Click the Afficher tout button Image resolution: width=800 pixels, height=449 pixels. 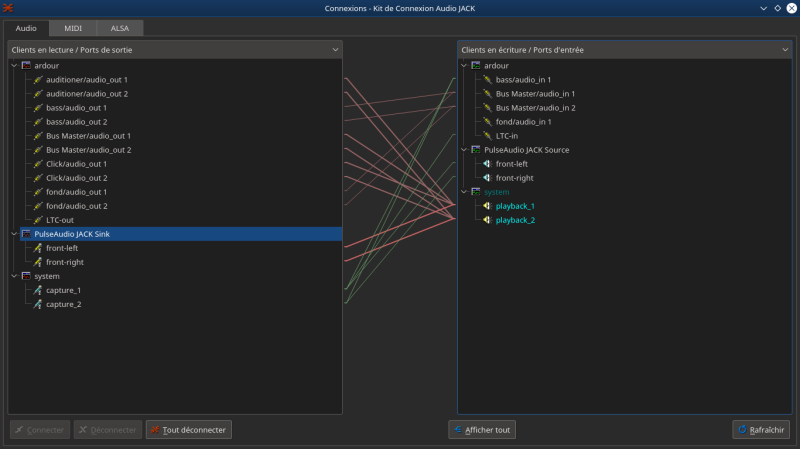[x=482, y=430]
